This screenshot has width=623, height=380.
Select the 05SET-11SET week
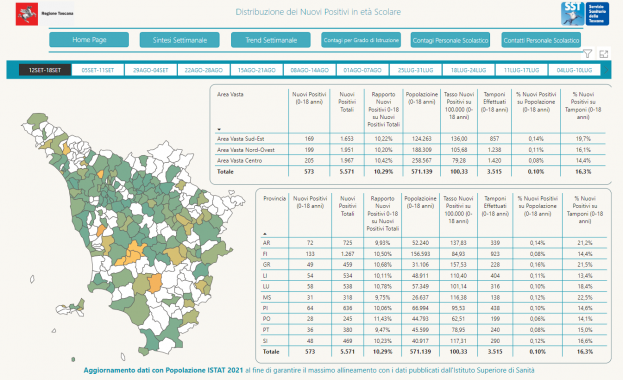pos(98,70)
